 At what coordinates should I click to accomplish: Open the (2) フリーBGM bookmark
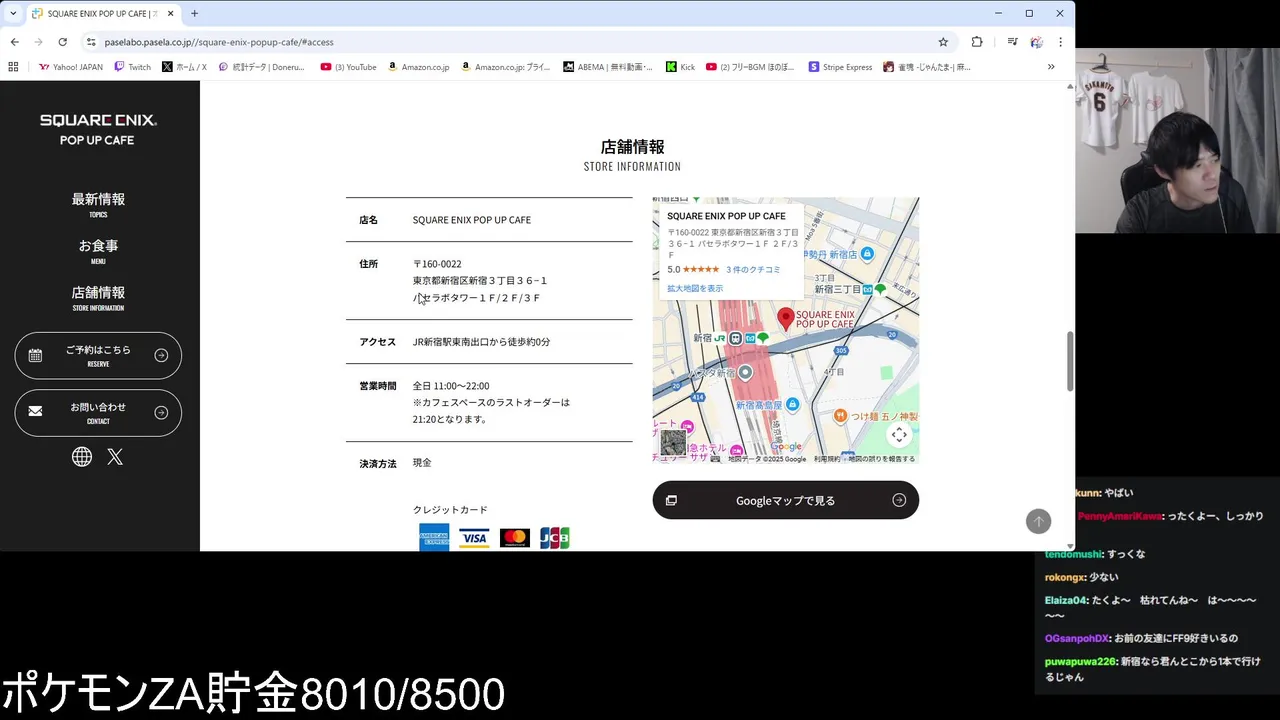coord(750,67)
